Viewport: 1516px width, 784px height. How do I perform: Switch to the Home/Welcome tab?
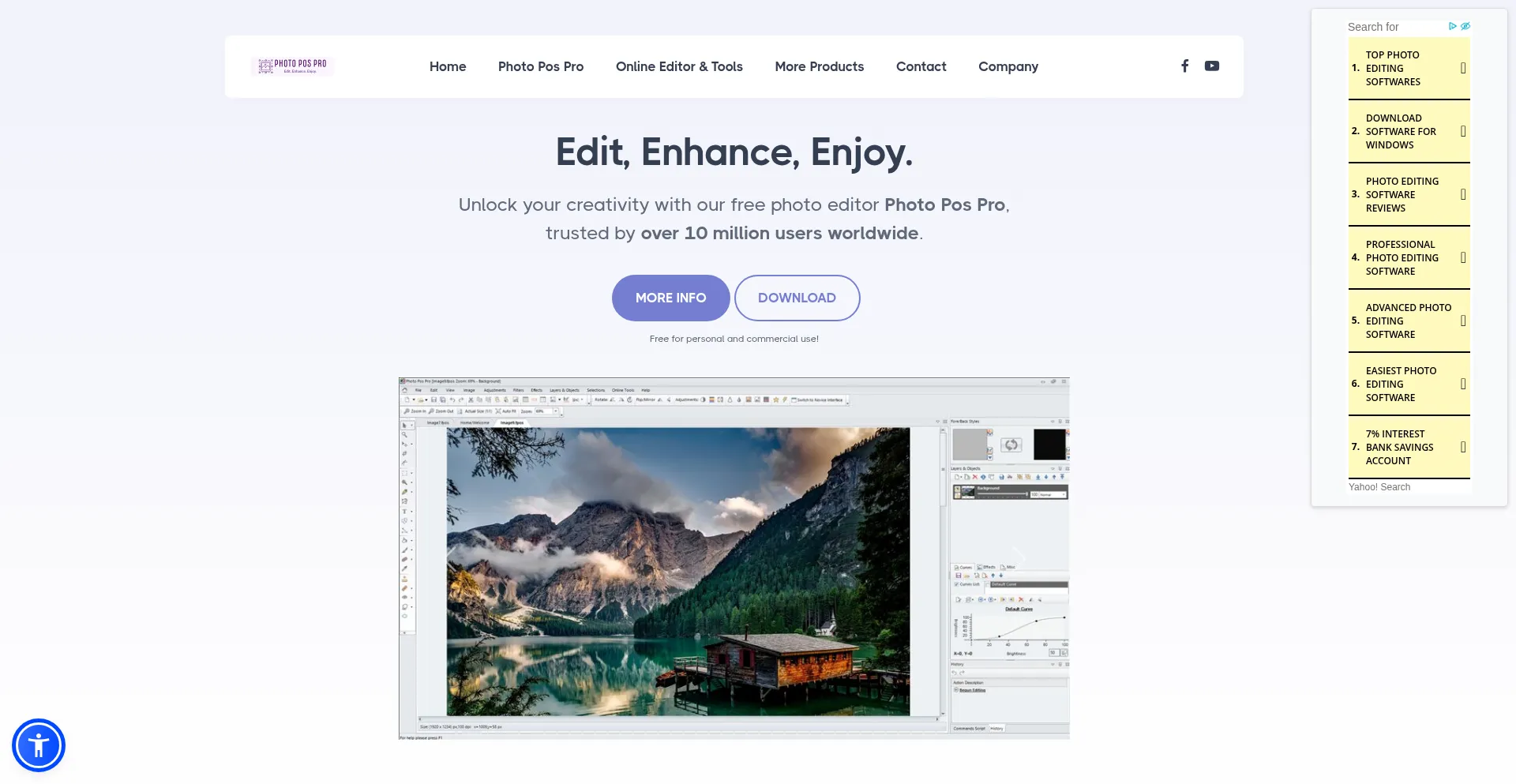[x=474, y=422]
